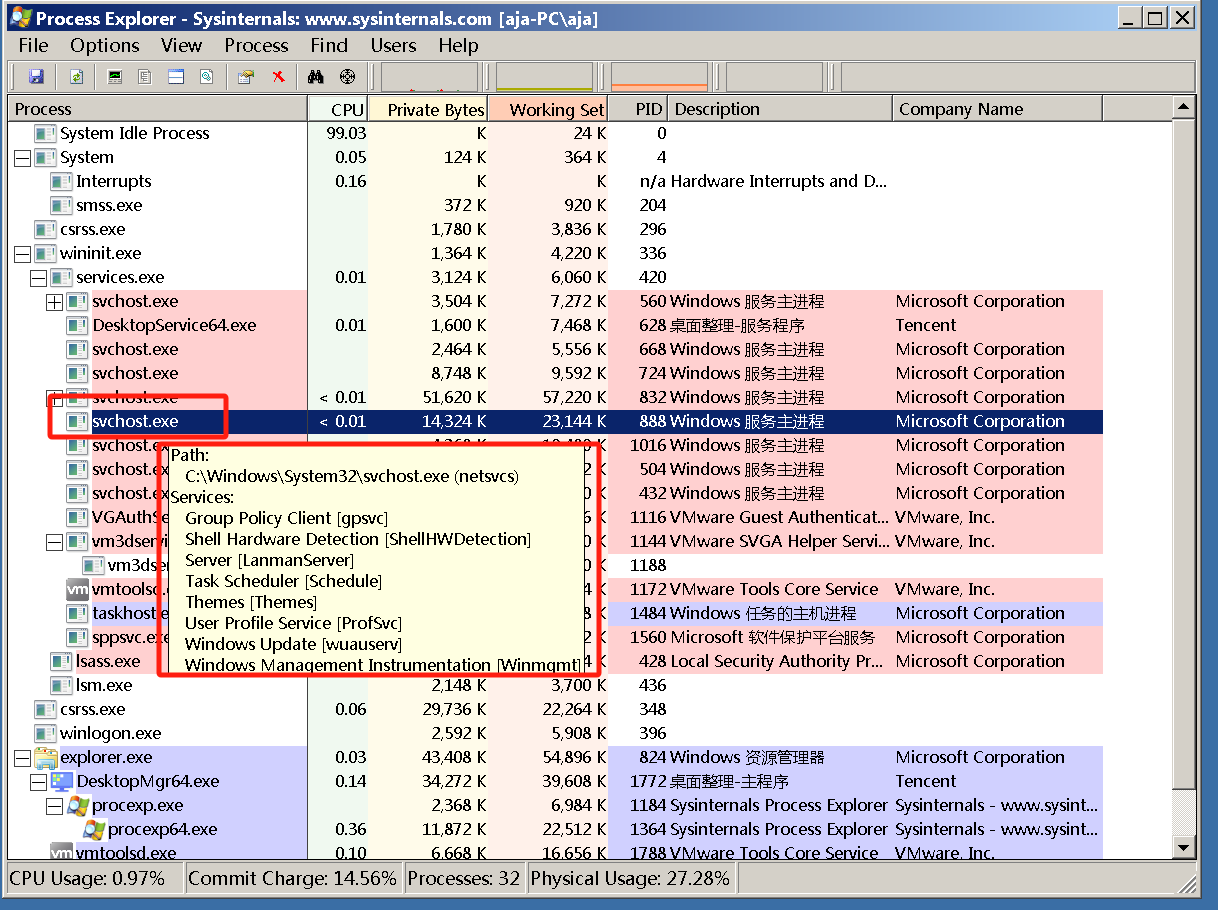Open the Users menu
The height and width of the screenshot is (910, 1218).
393,45
